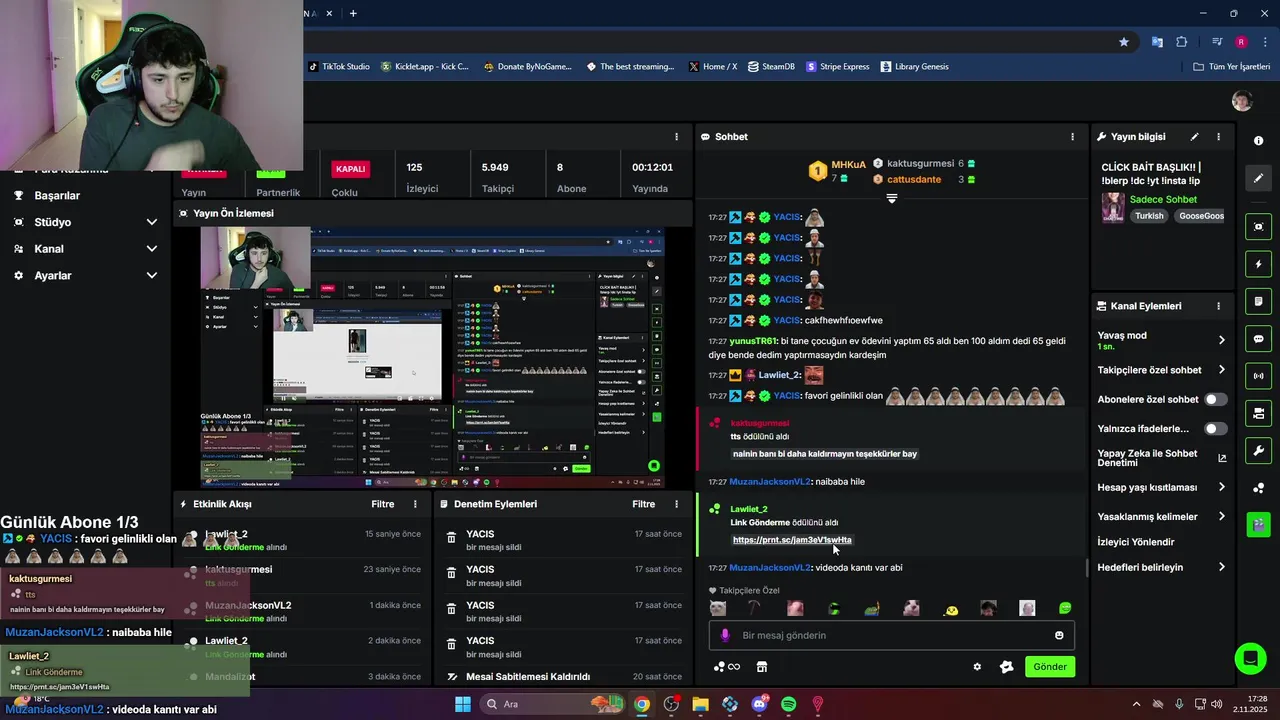
Task: Open chat settings gear icon
Action: tap(977, 667)
